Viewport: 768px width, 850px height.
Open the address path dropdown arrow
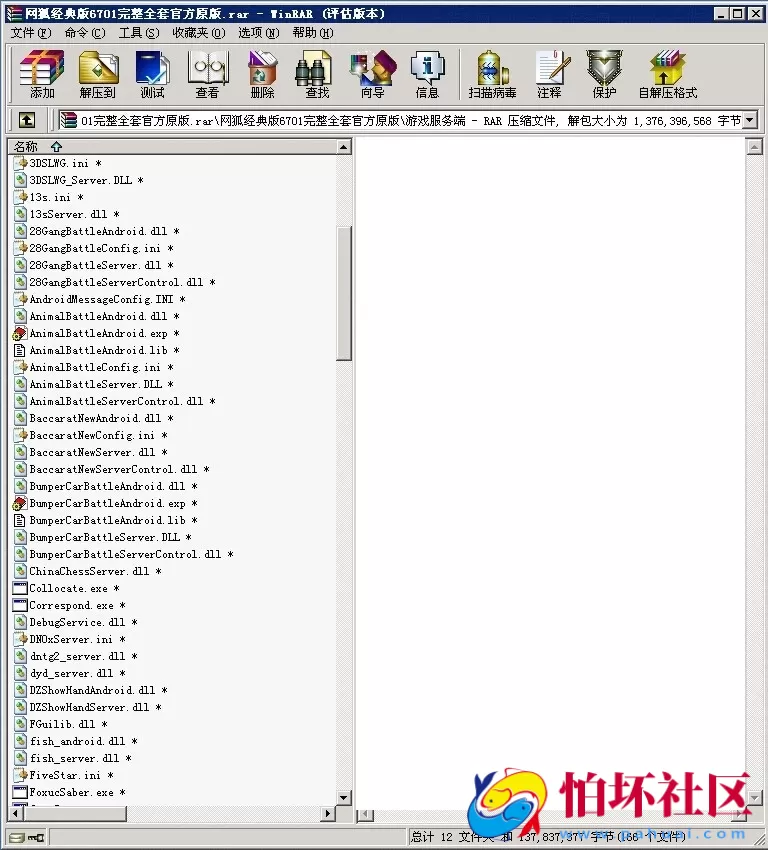point(749,120)
